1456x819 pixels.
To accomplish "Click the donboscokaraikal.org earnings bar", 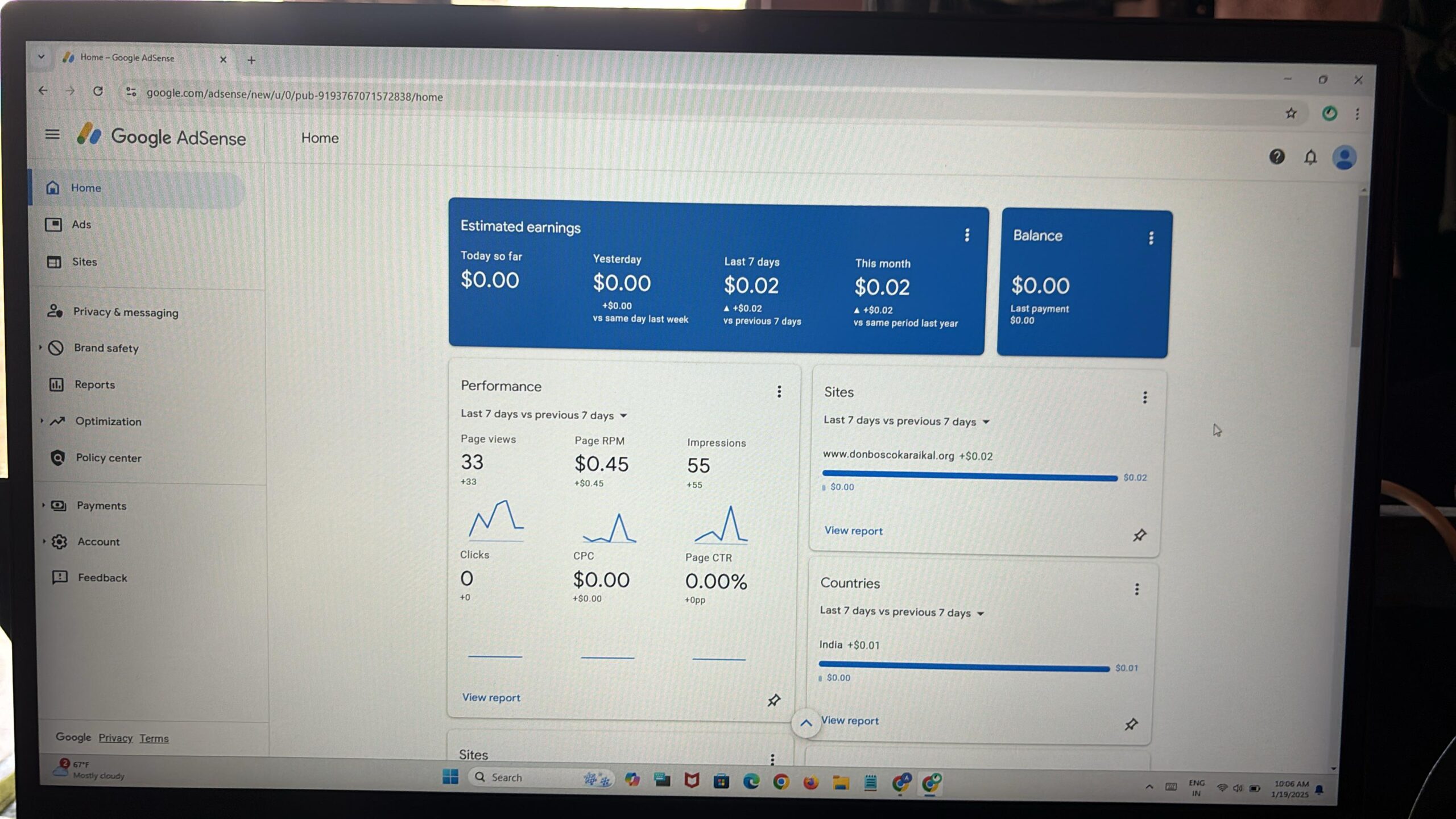I will 970,475.
